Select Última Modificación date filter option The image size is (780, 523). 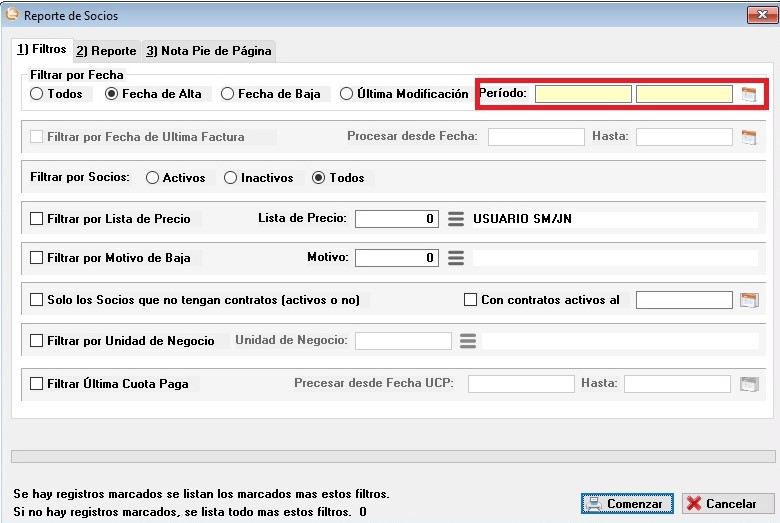pyautogui.click(x=346, y=94)
